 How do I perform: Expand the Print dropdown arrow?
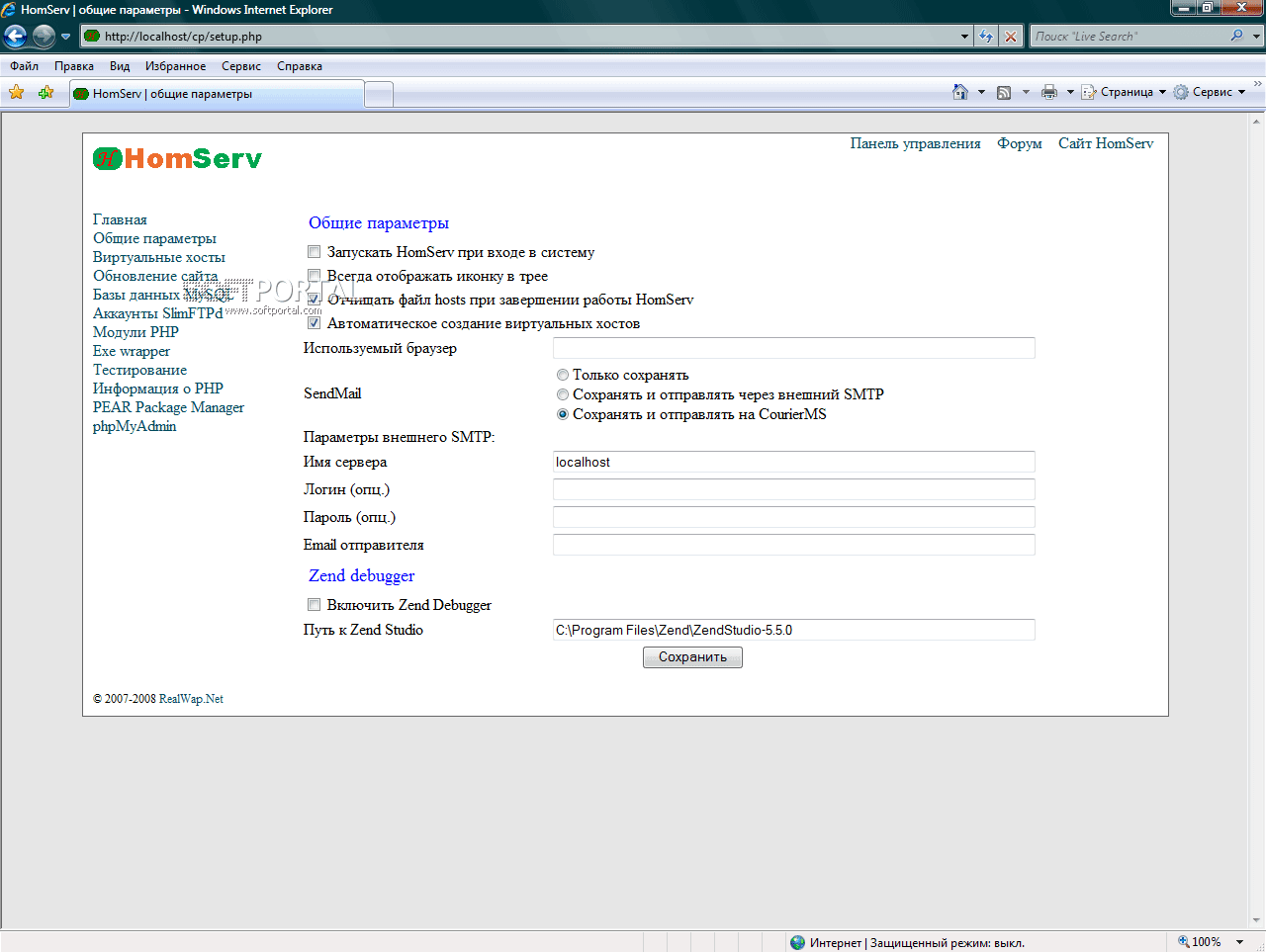pos(1070,92)
